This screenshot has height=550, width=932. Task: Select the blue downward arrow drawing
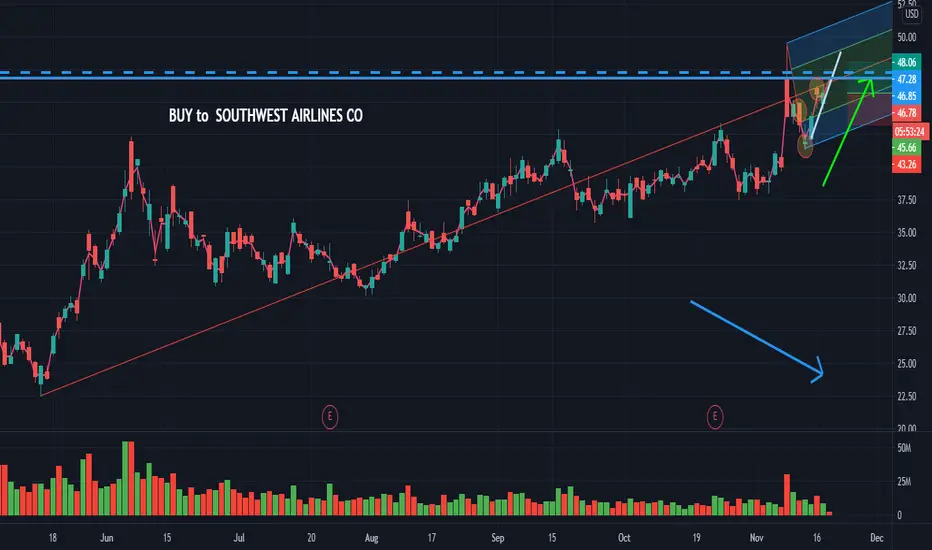point(755,338)
